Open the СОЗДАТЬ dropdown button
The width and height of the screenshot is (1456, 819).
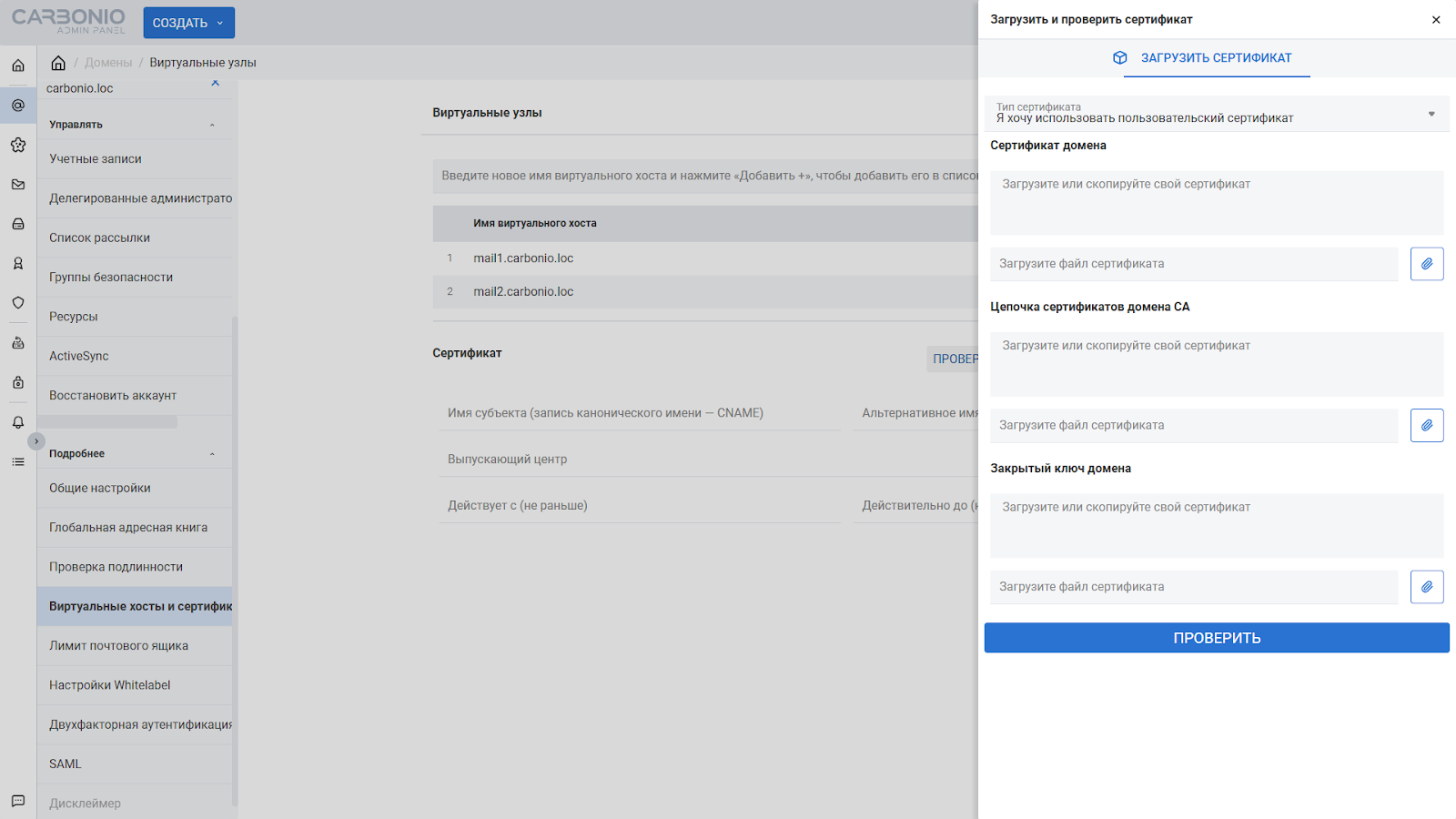pos(189,23)
